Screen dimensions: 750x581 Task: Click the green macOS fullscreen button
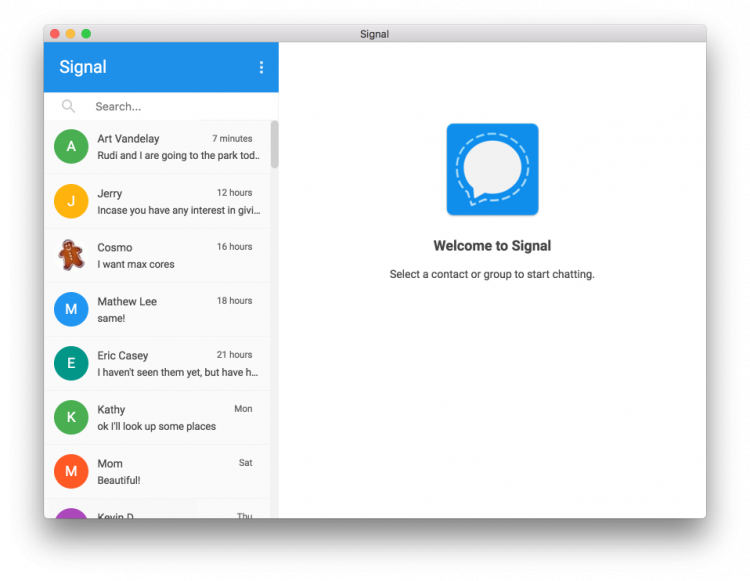point(86,34)
